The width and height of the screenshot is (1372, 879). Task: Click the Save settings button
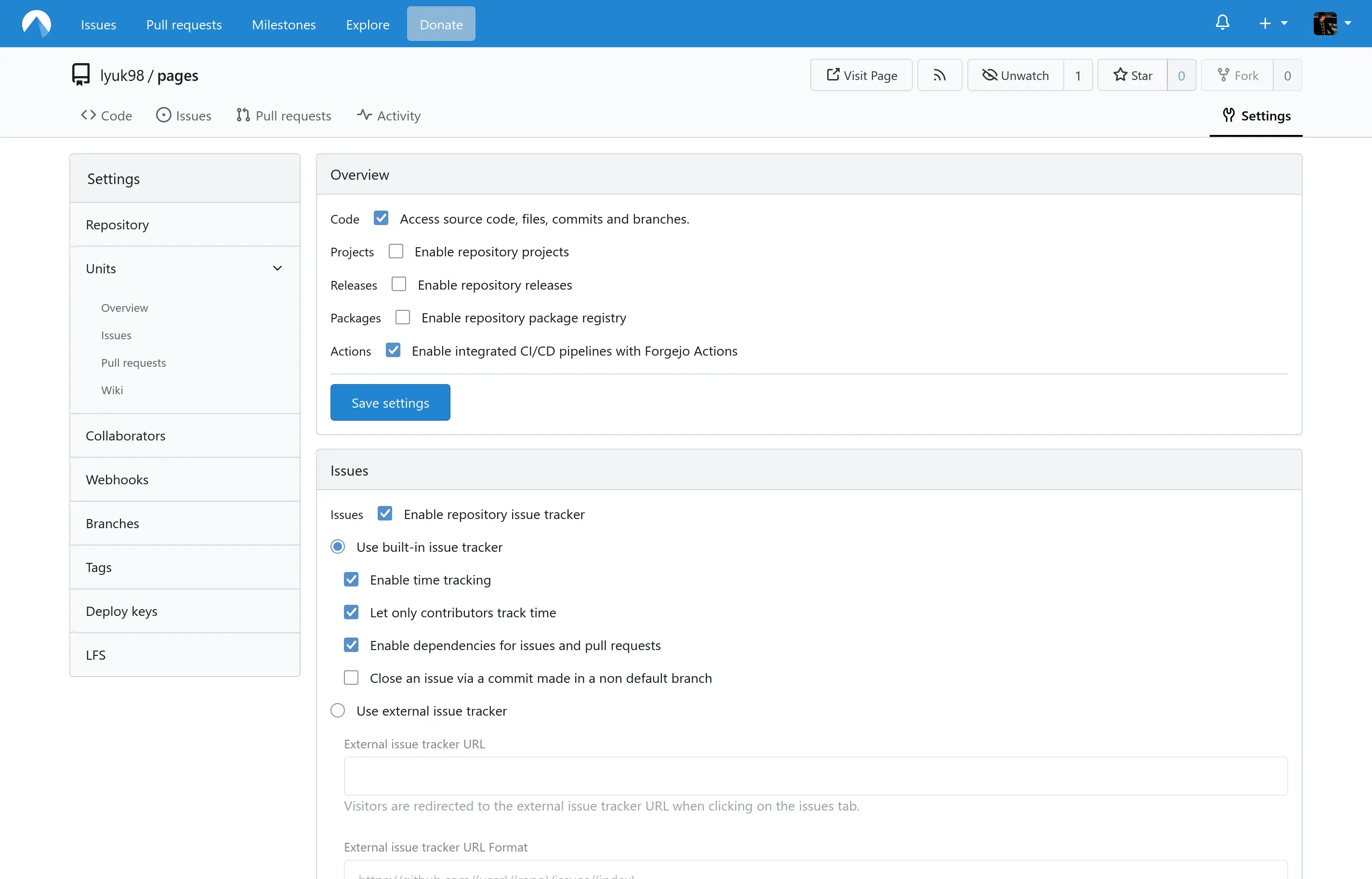coord(390,402)
